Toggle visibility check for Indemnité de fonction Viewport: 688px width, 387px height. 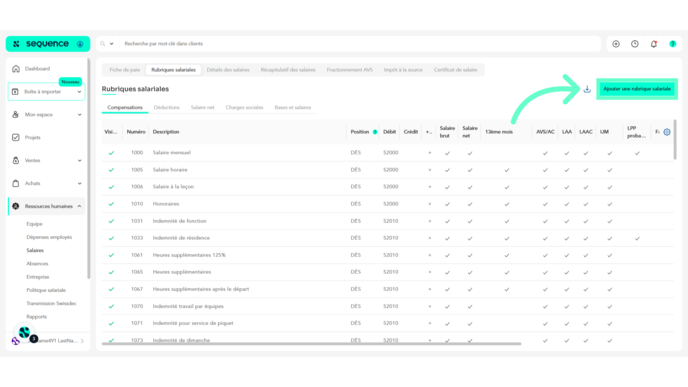coord(111,221)
